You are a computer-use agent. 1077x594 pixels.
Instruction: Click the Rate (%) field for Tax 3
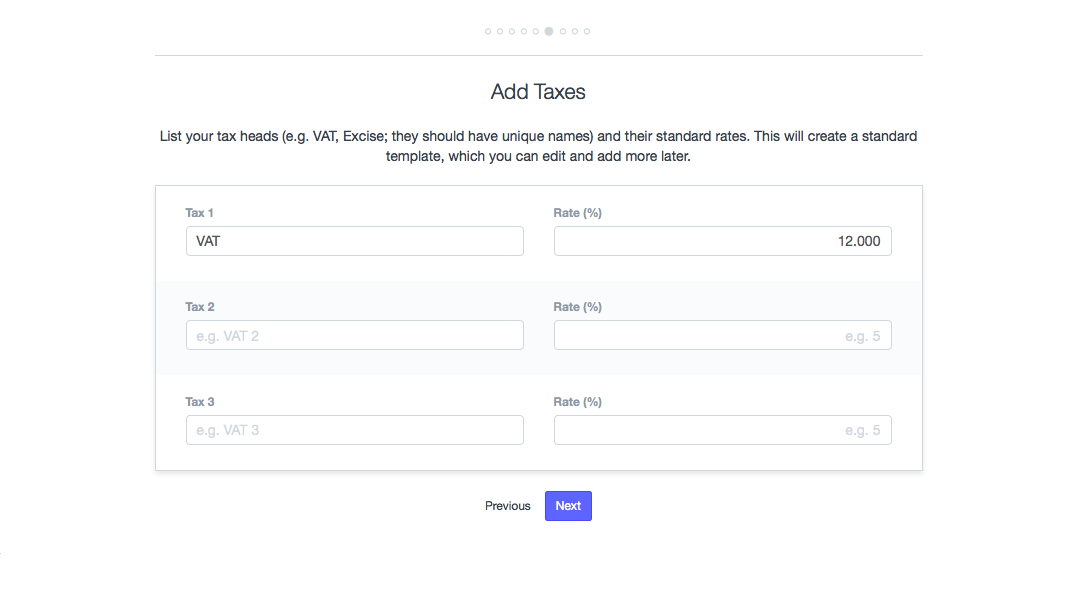tap(722, 430)
